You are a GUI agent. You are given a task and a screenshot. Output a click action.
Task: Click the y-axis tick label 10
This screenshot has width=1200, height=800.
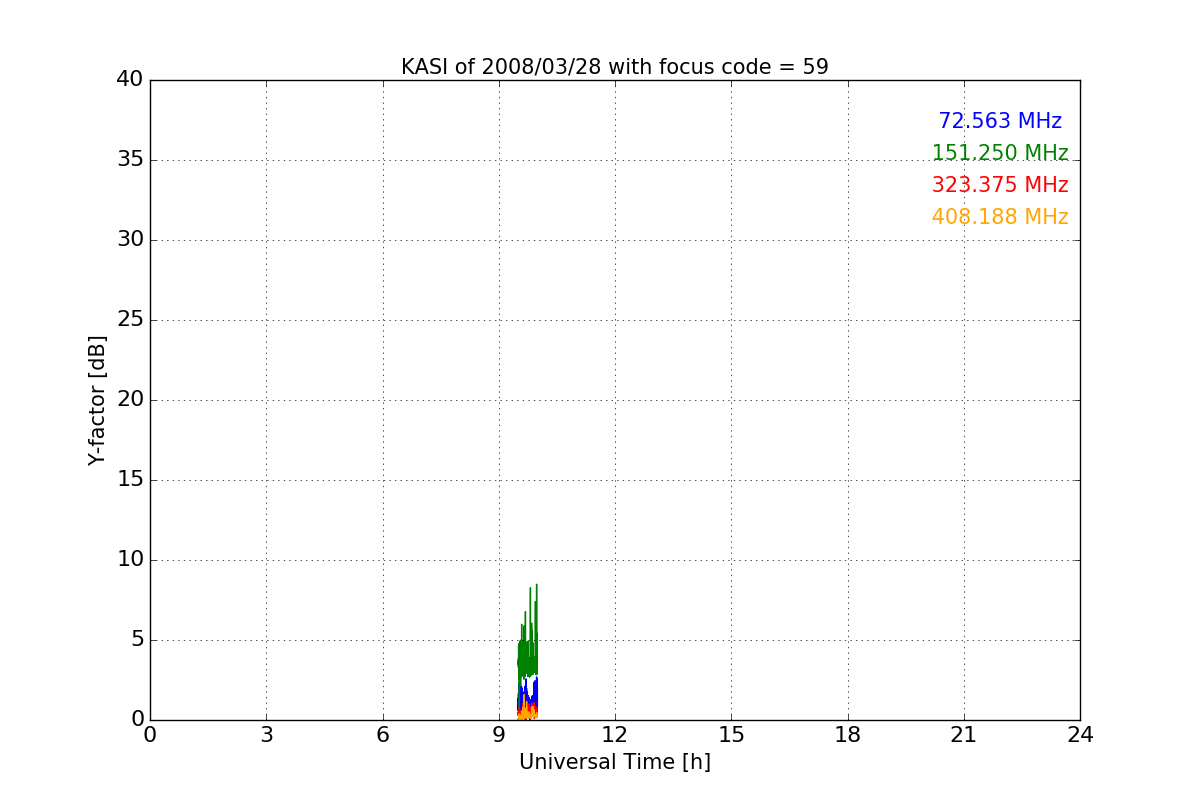click(x=130, y=560)
